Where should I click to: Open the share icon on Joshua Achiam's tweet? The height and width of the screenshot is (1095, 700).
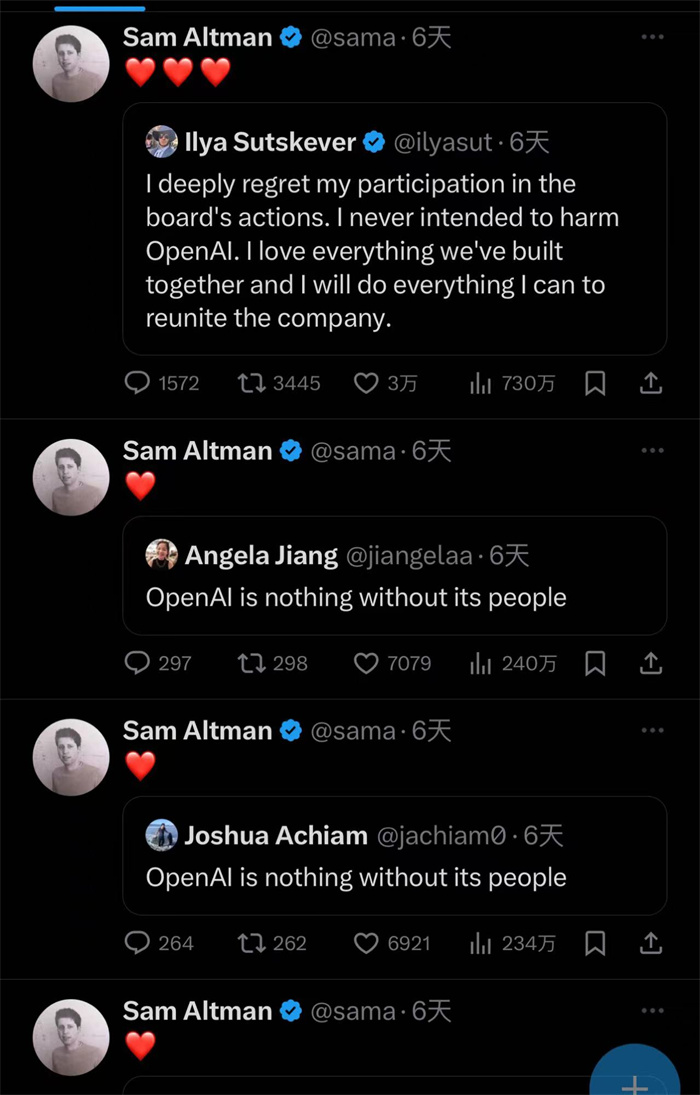coord(650,943)
